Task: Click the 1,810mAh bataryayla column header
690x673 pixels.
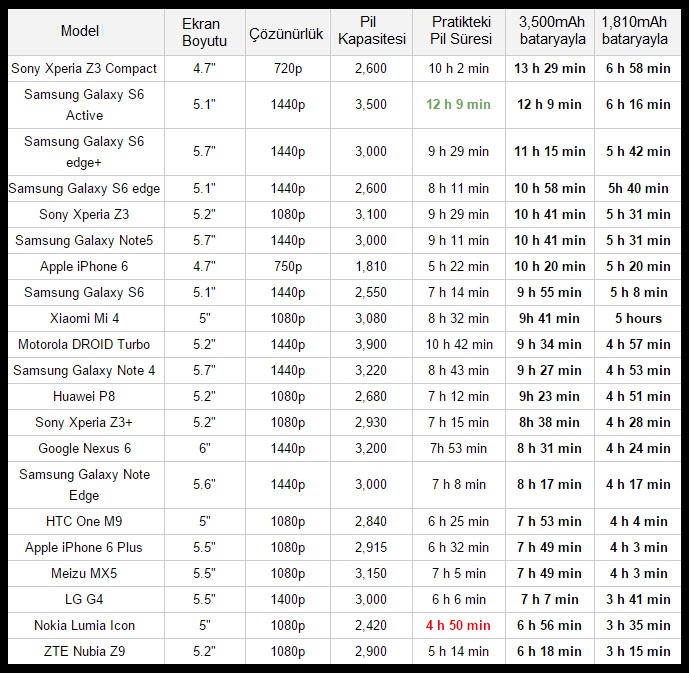Action: coord(636,30)
